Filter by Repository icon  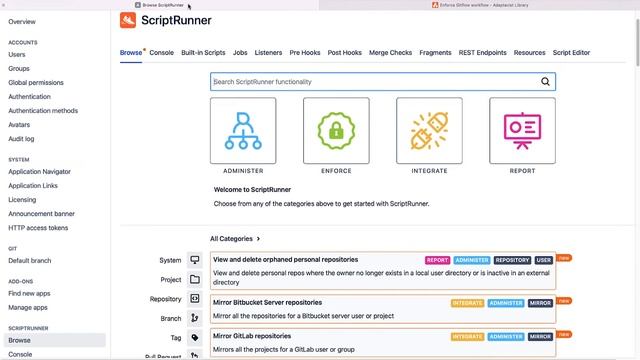pos(195,299)
